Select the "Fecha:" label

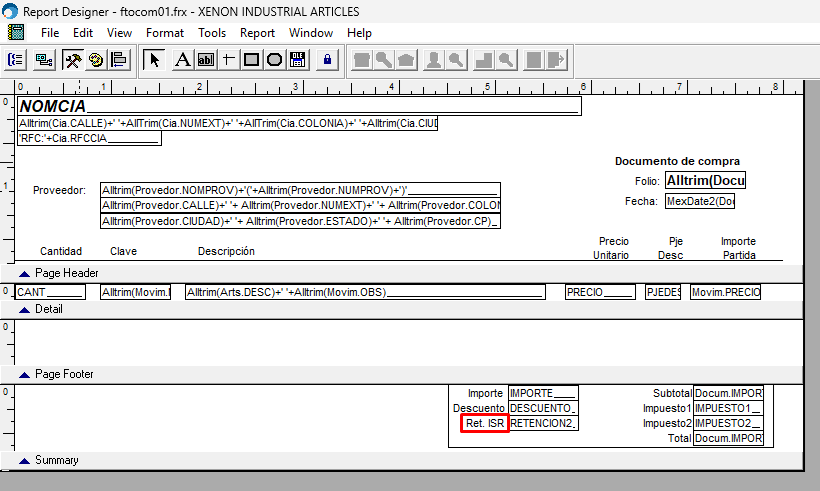(x=641, y=201)
